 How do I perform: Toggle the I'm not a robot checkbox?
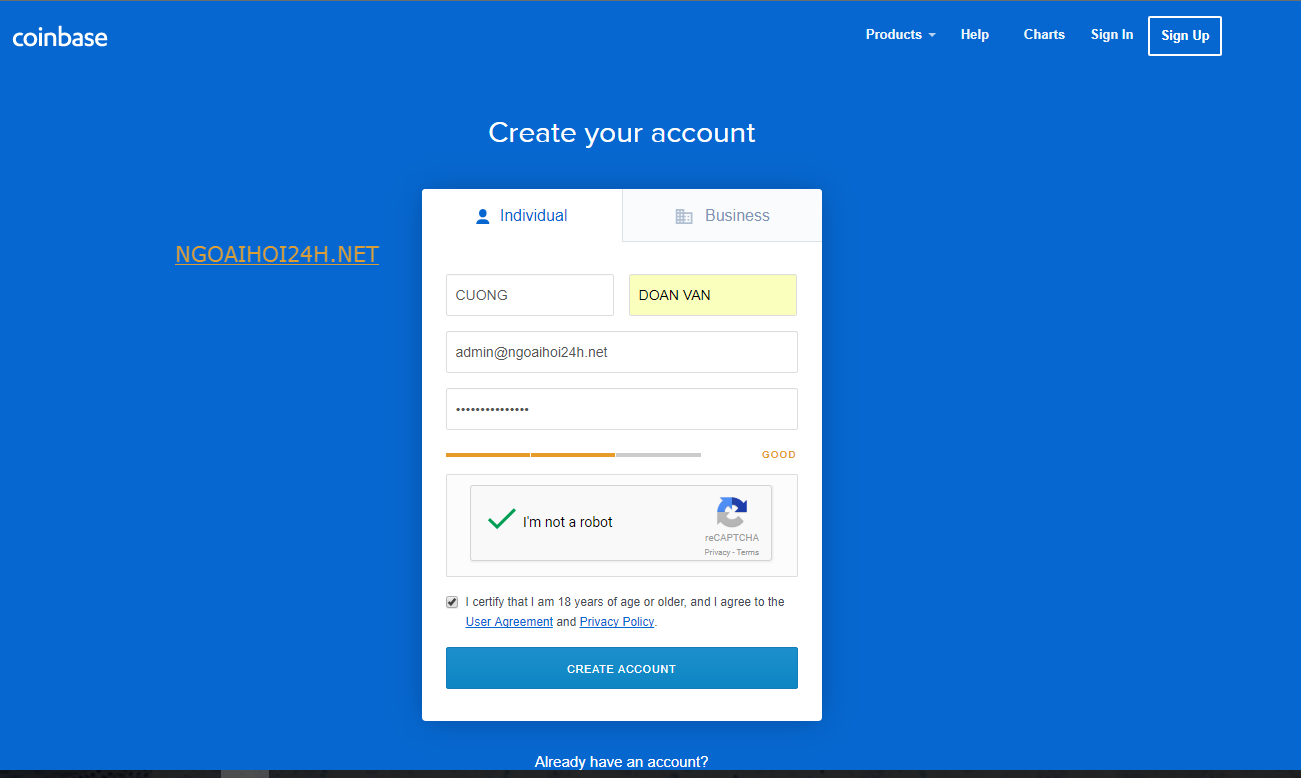coord(501,521)
